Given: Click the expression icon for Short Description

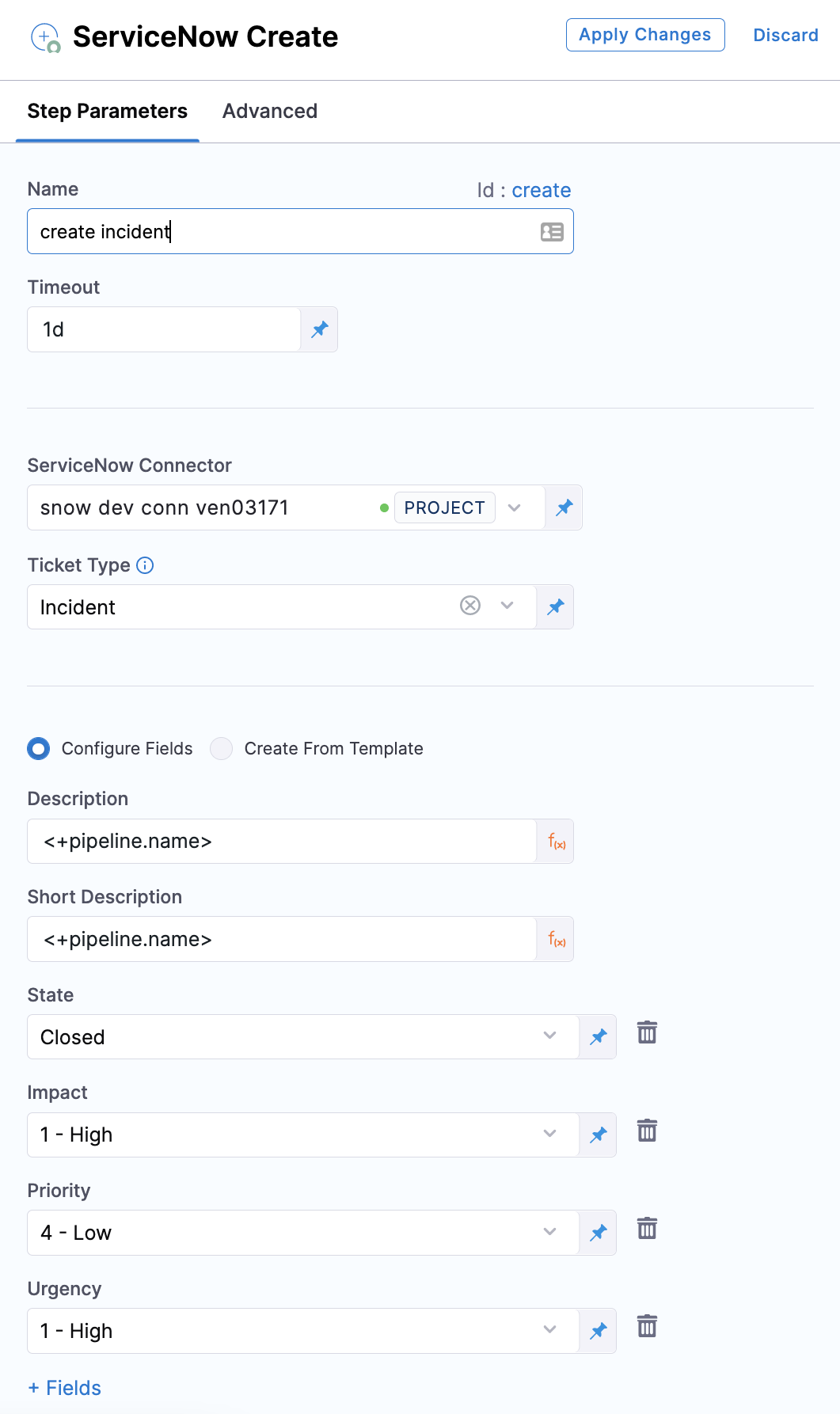Looking at the screenshot, I should (557, 940).
